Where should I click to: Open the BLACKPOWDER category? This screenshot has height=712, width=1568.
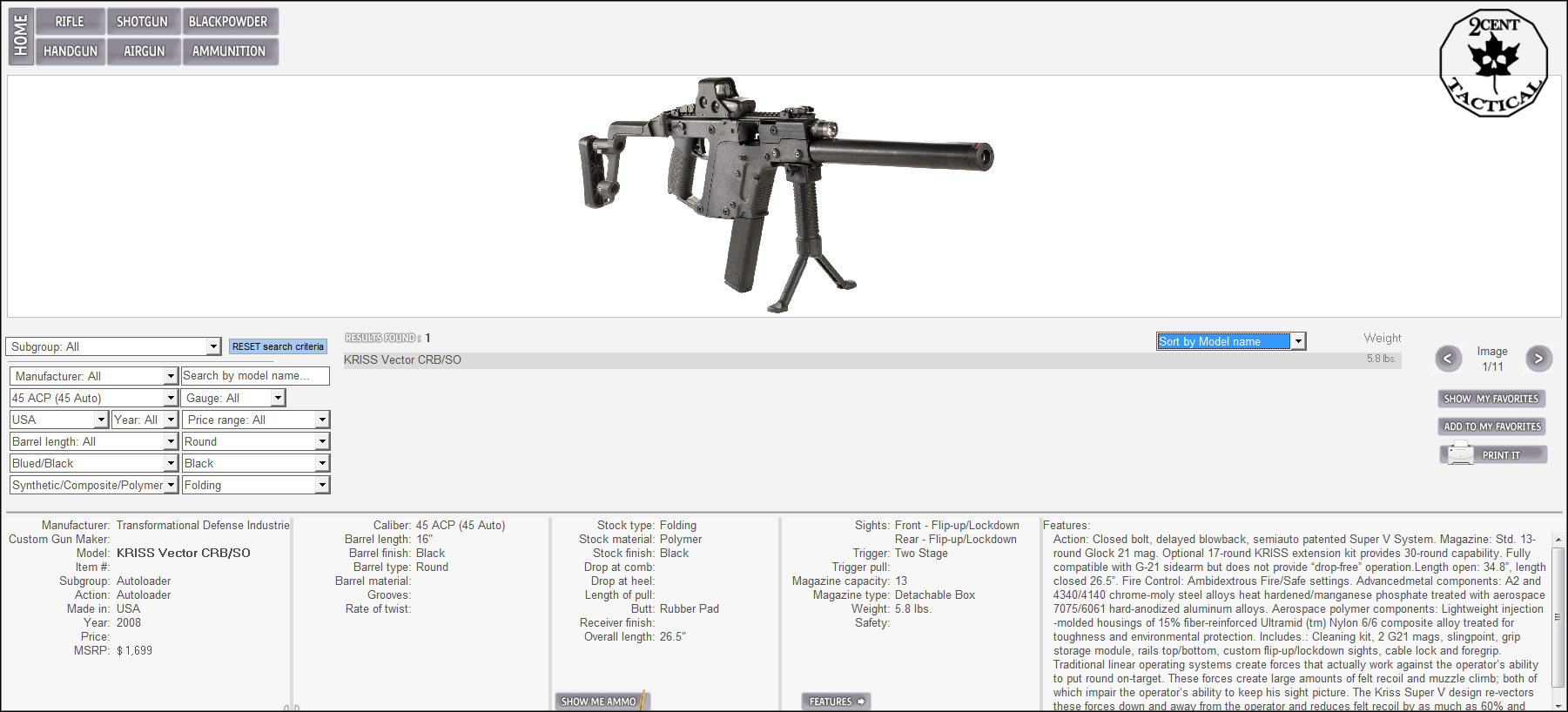[x=229, y=22]
